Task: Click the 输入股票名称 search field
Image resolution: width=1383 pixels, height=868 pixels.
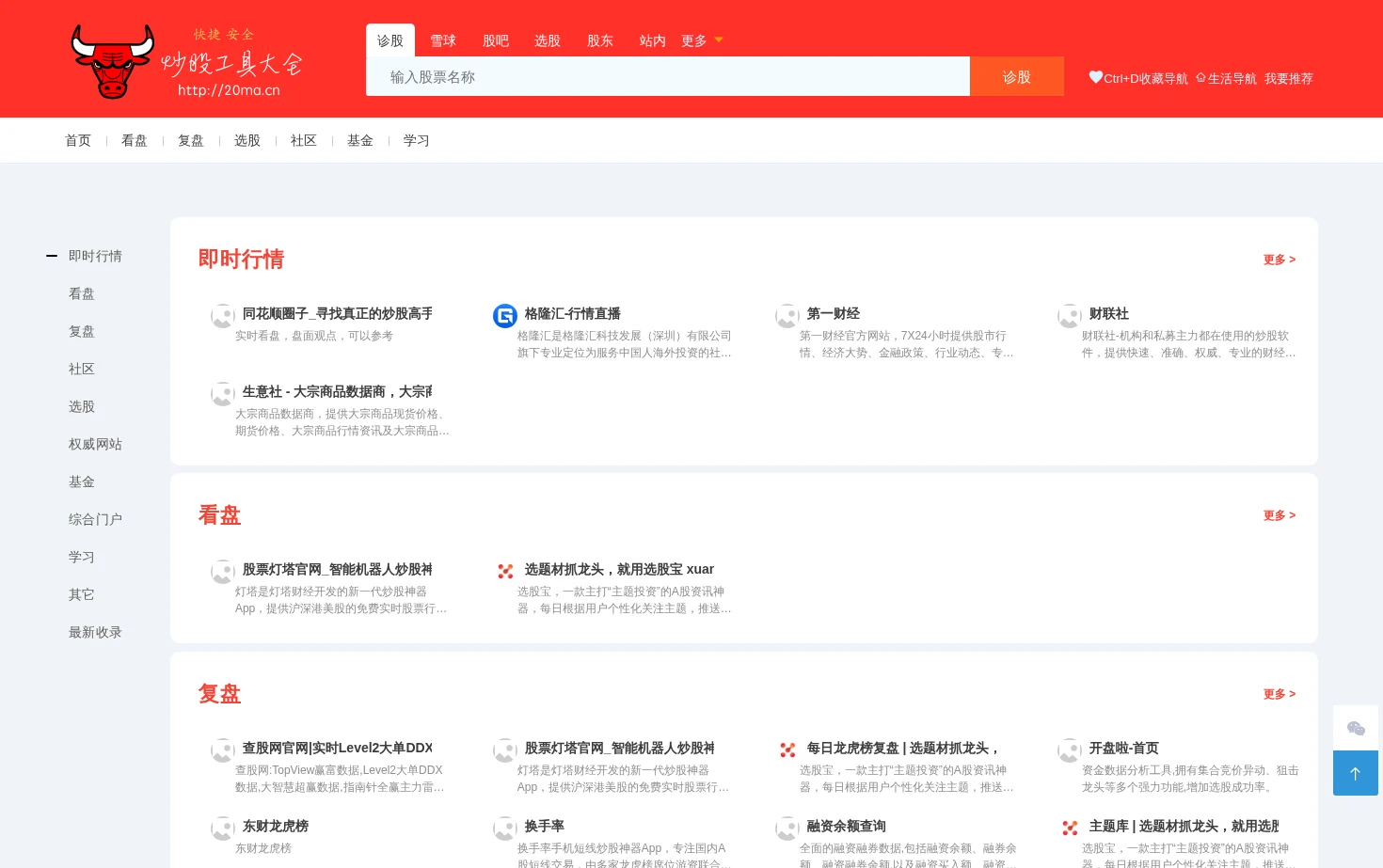Action: 668,76
